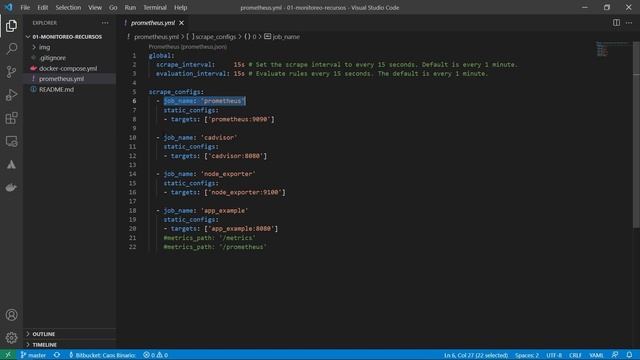Click the Split Editor icon
Viewport: 640px width, 360px height.
click(616, 23)
